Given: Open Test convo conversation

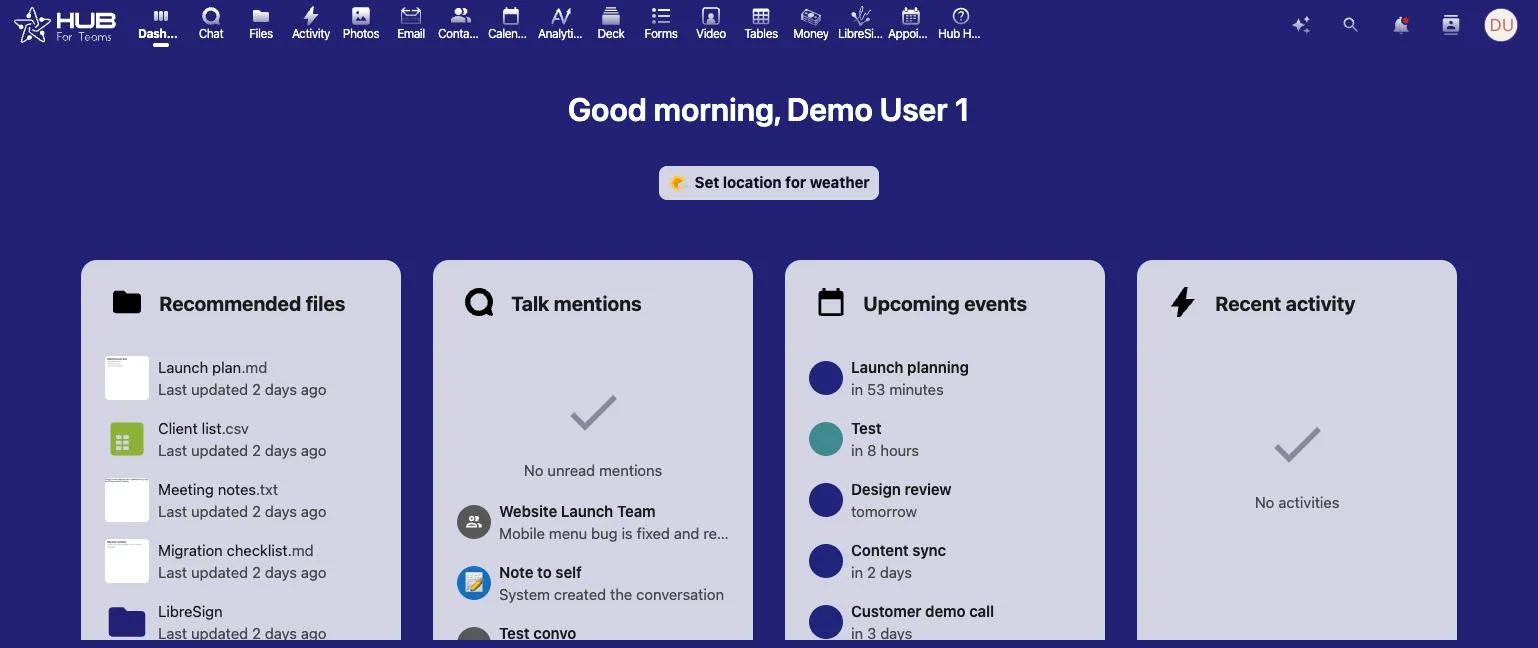Looking at the screenshot, I should (x=593, y=634).
